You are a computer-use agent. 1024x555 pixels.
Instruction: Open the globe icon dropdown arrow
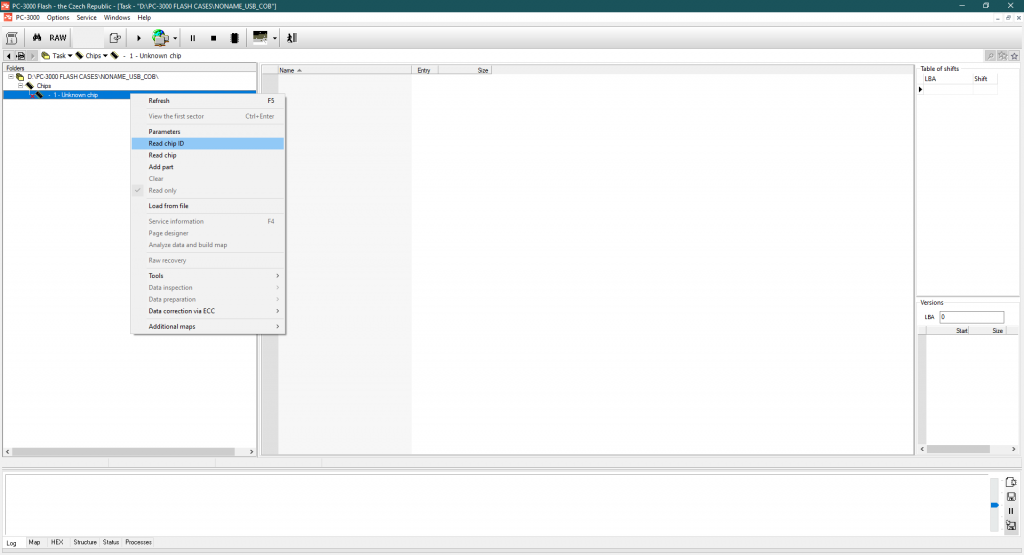tap(176, 38)
